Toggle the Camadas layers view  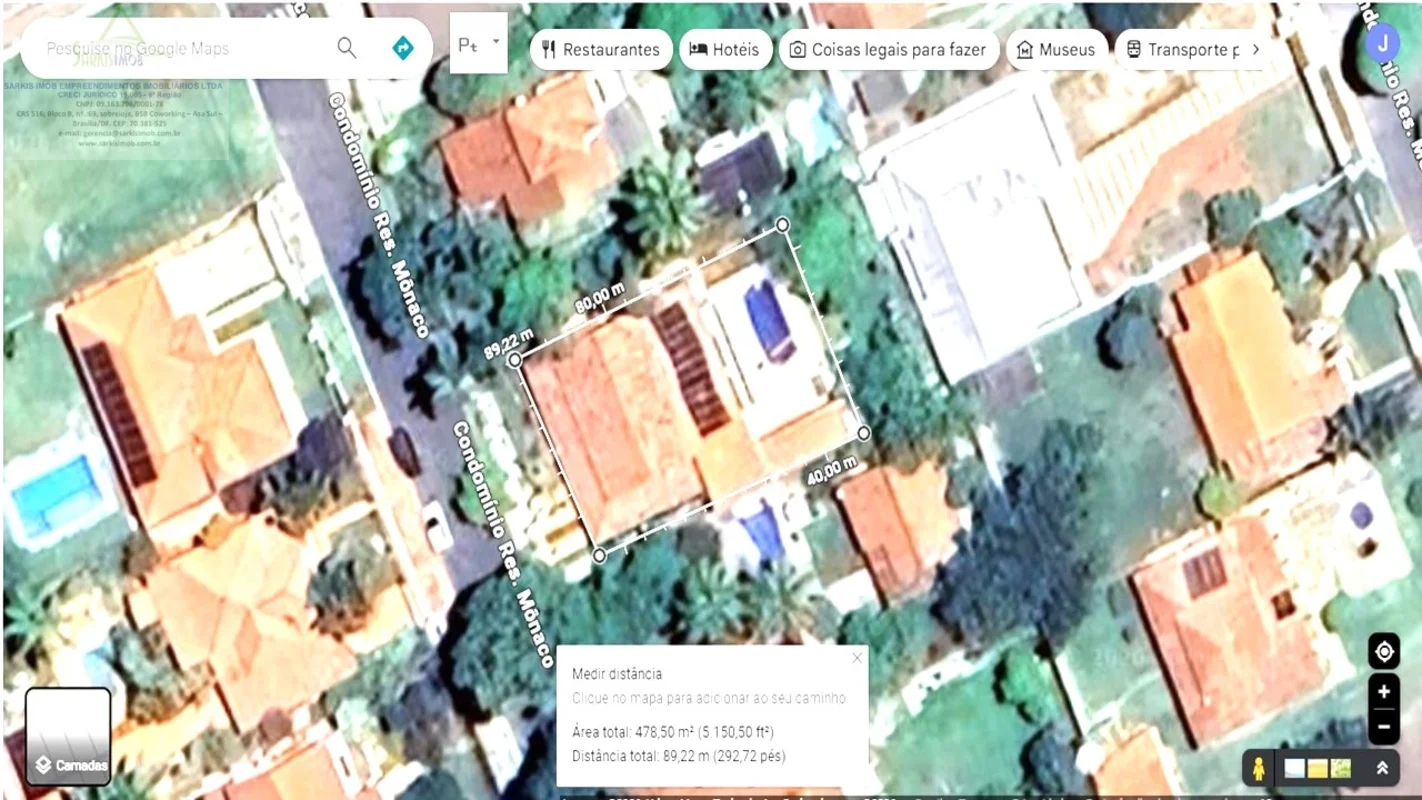tap(68, 737)
